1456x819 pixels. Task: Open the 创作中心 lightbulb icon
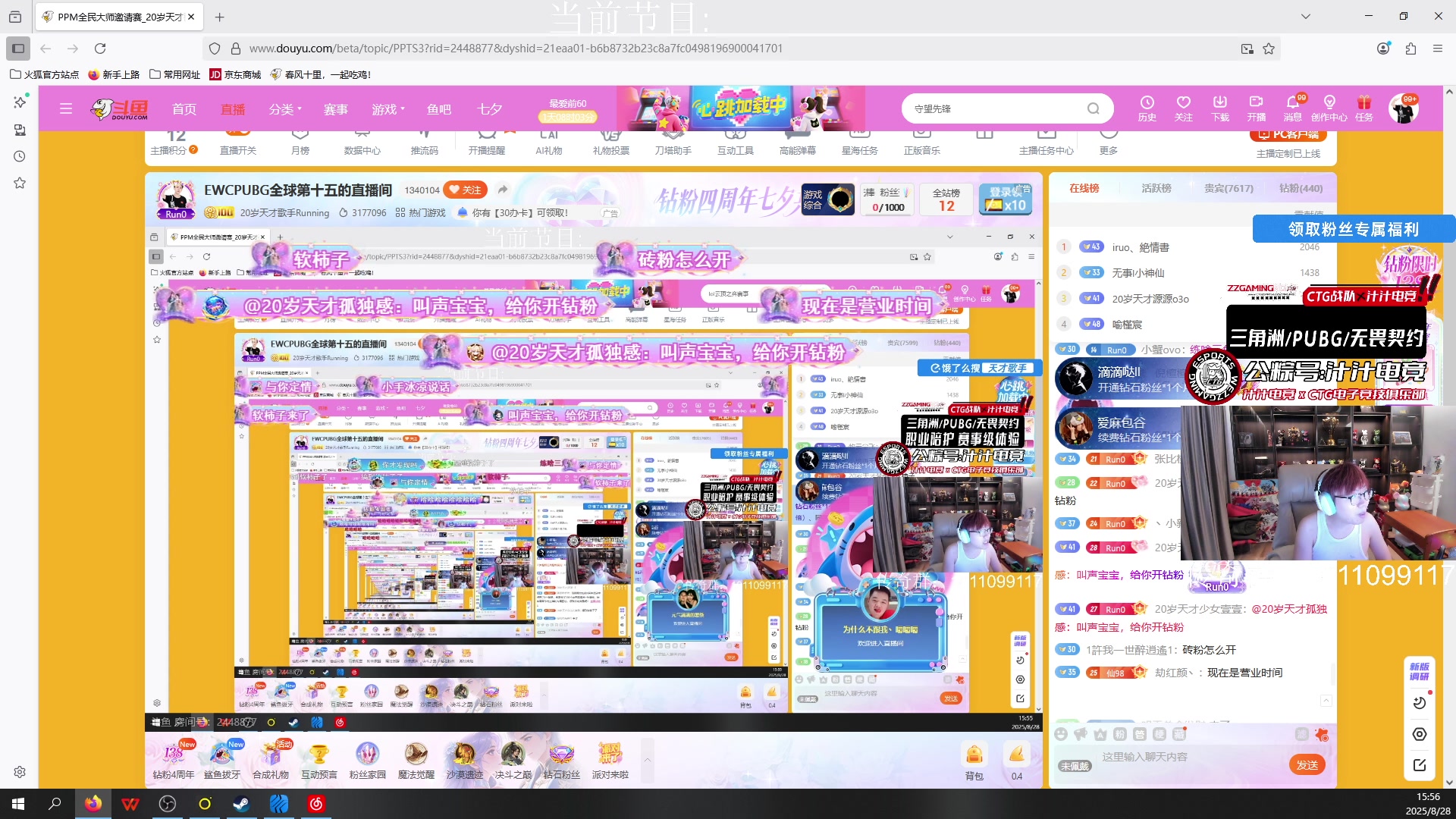tap(1329, 108)
